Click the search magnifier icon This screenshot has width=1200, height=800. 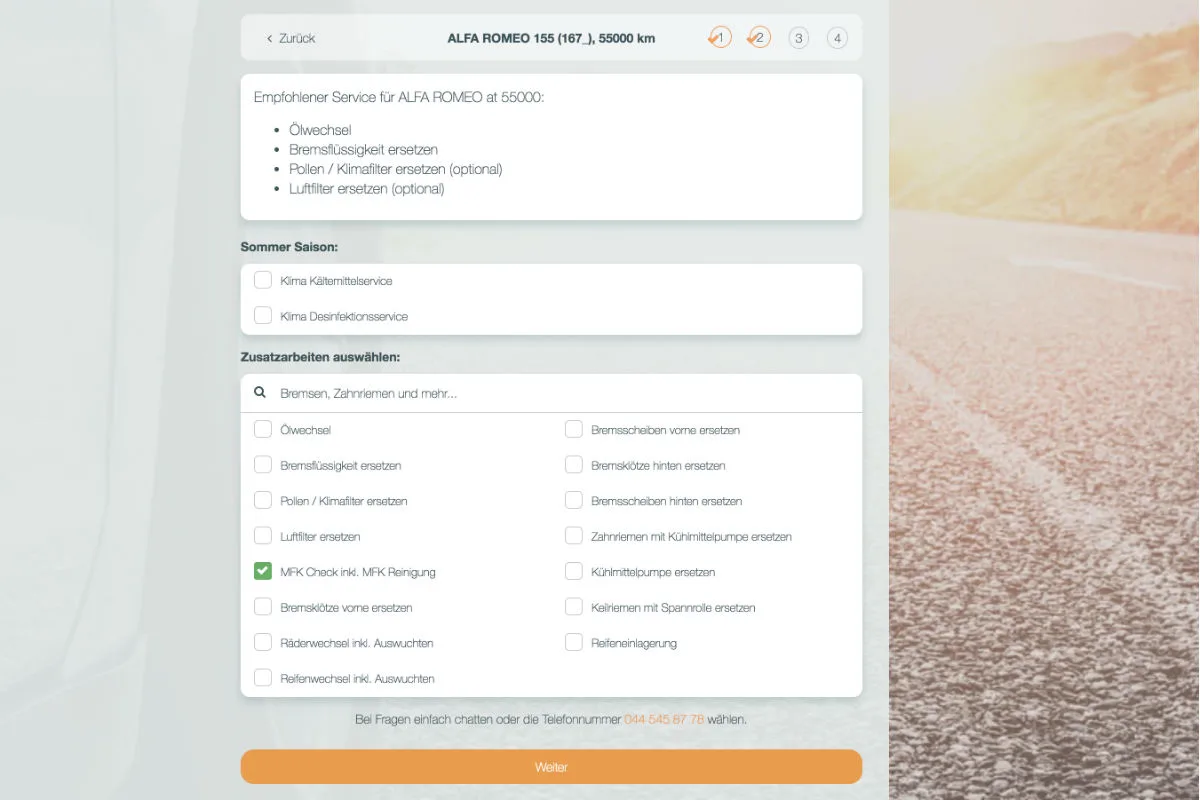(260, 393)
